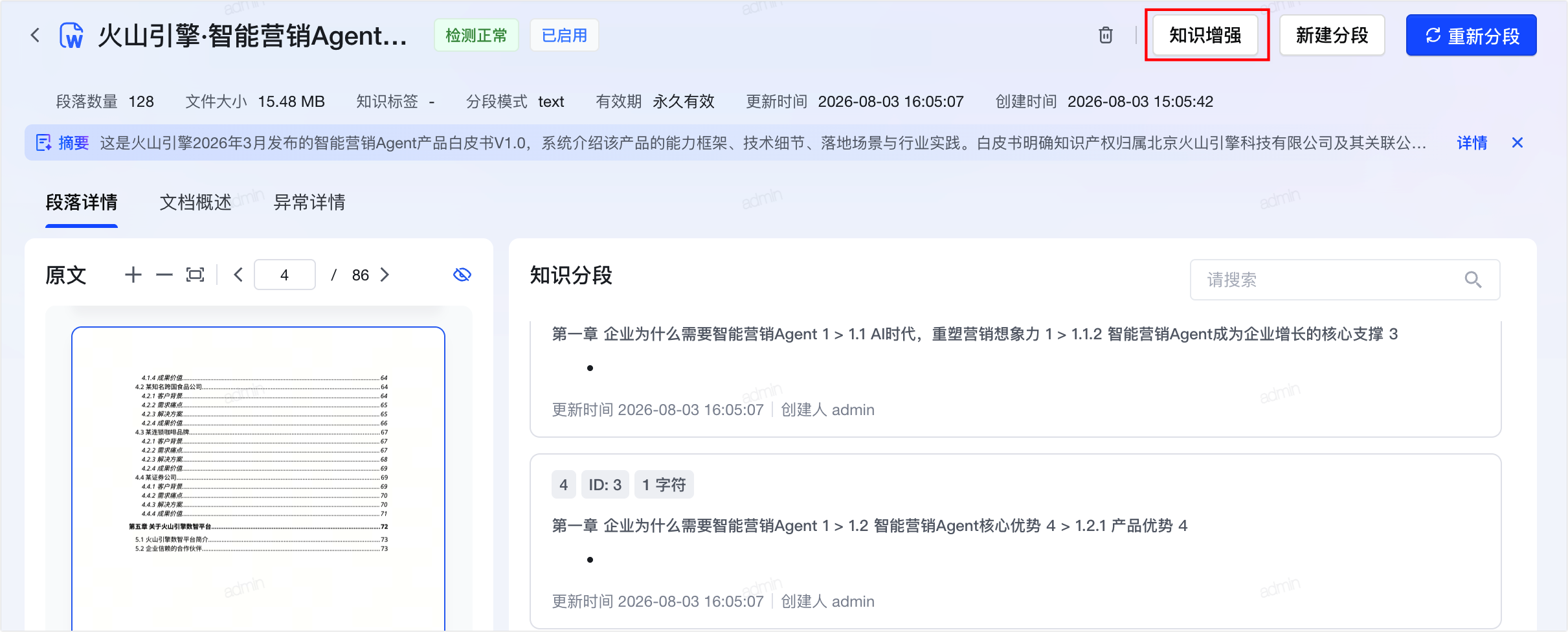Click the 请搜索 search field
1568x632 pixels.
point(1345,280)
